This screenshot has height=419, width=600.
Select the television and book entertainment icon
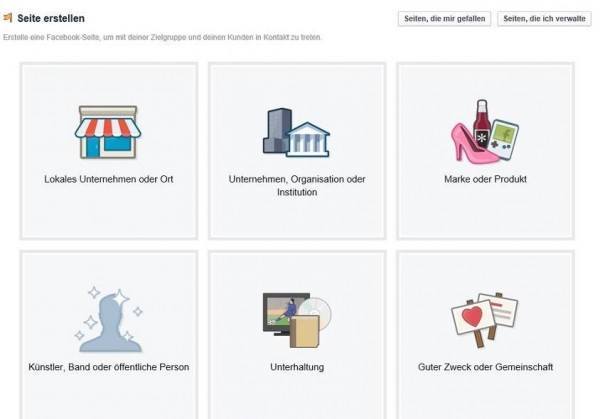click(297, 320)
